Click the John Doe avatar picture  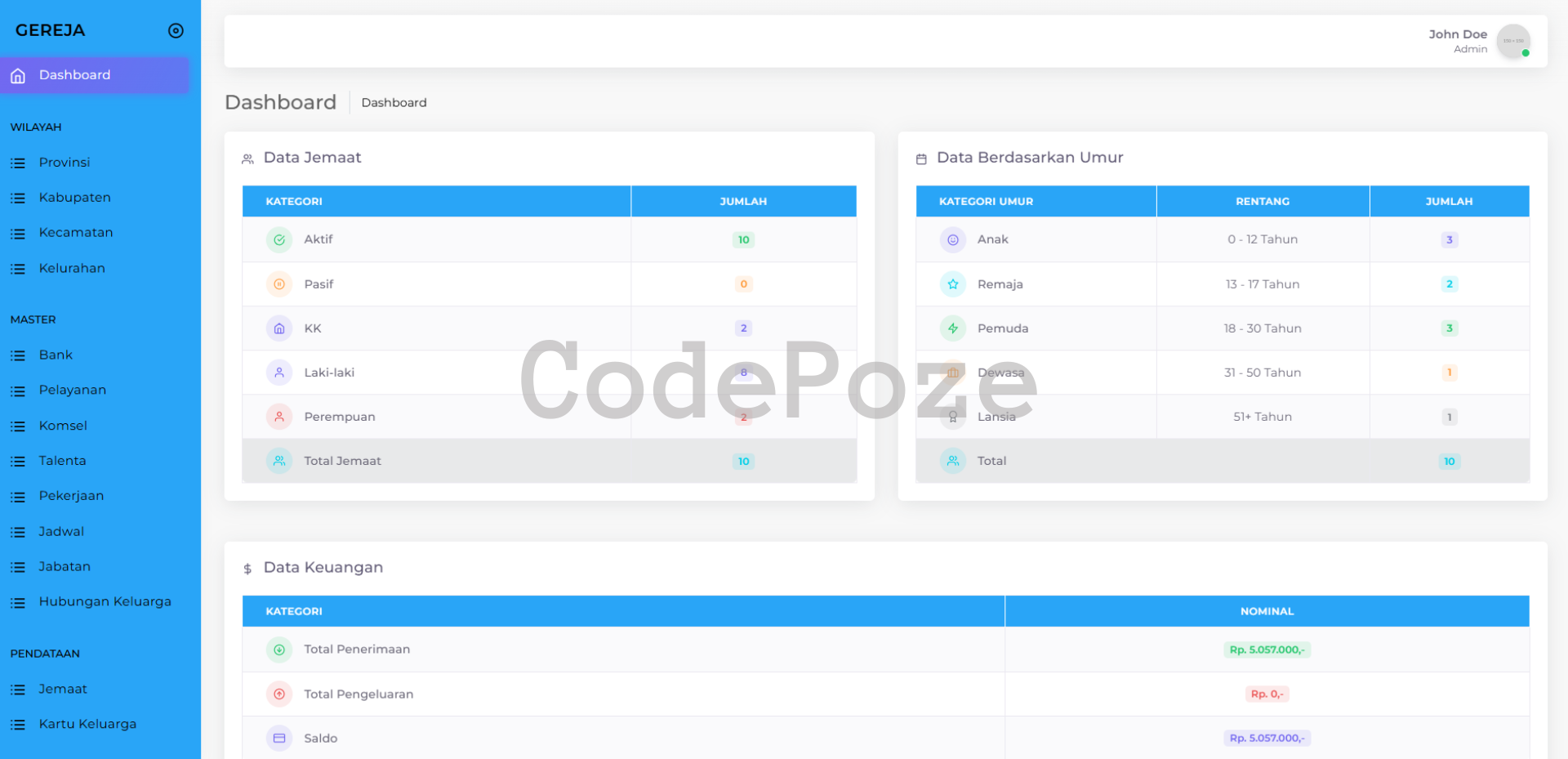(x=1512, y=41)
